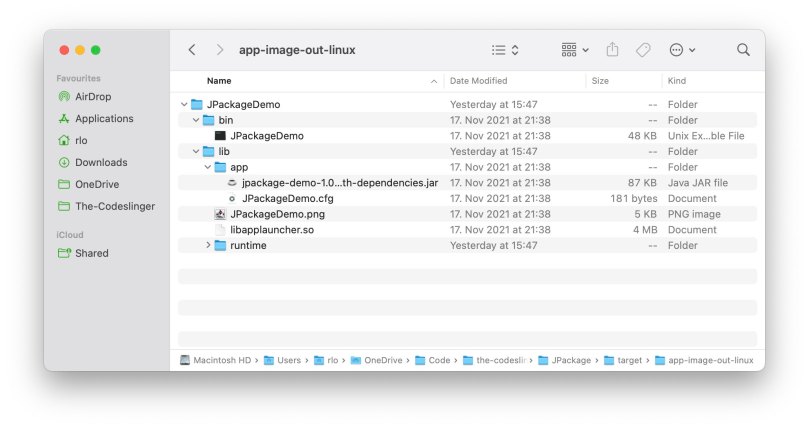Open the Shared iCloud sidebar item
Screen dimensions: 809x429
(x=91, y=254)
